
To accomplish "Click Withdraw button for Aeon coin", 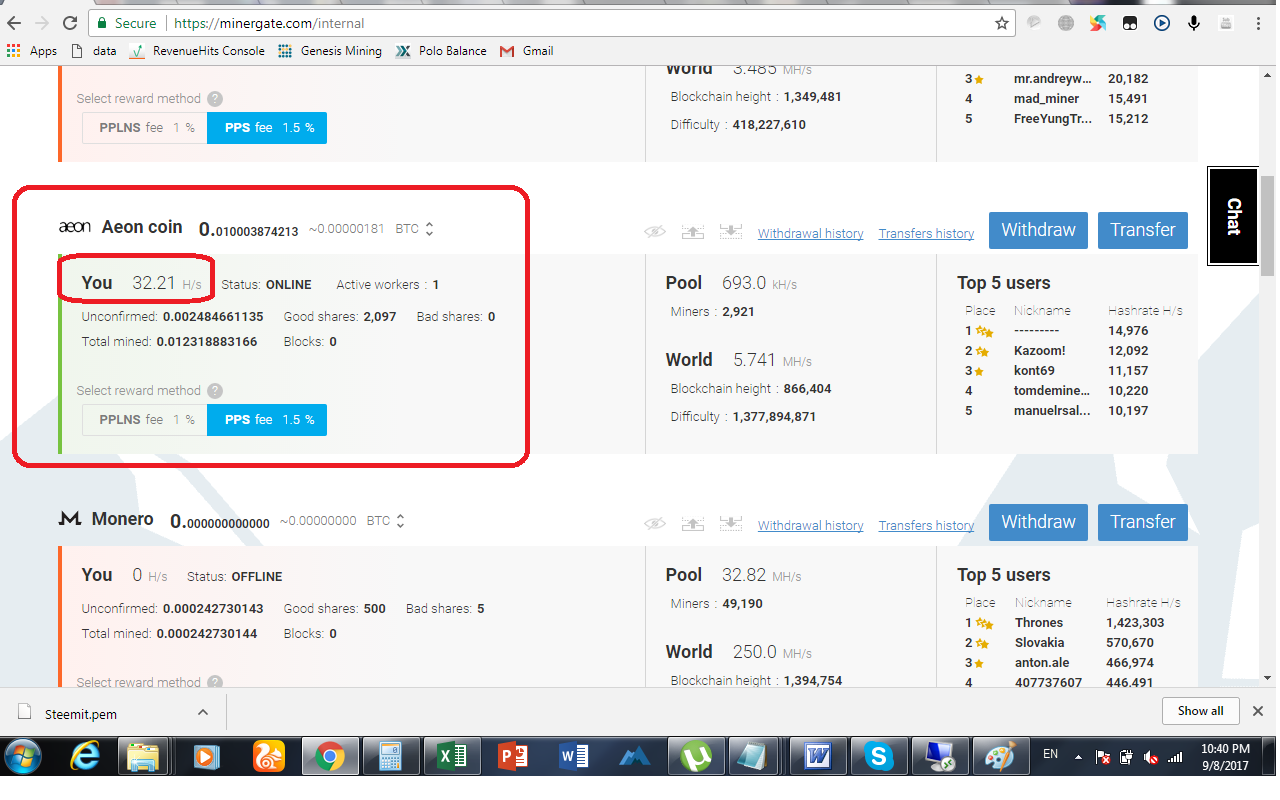I will [1039, 230].
